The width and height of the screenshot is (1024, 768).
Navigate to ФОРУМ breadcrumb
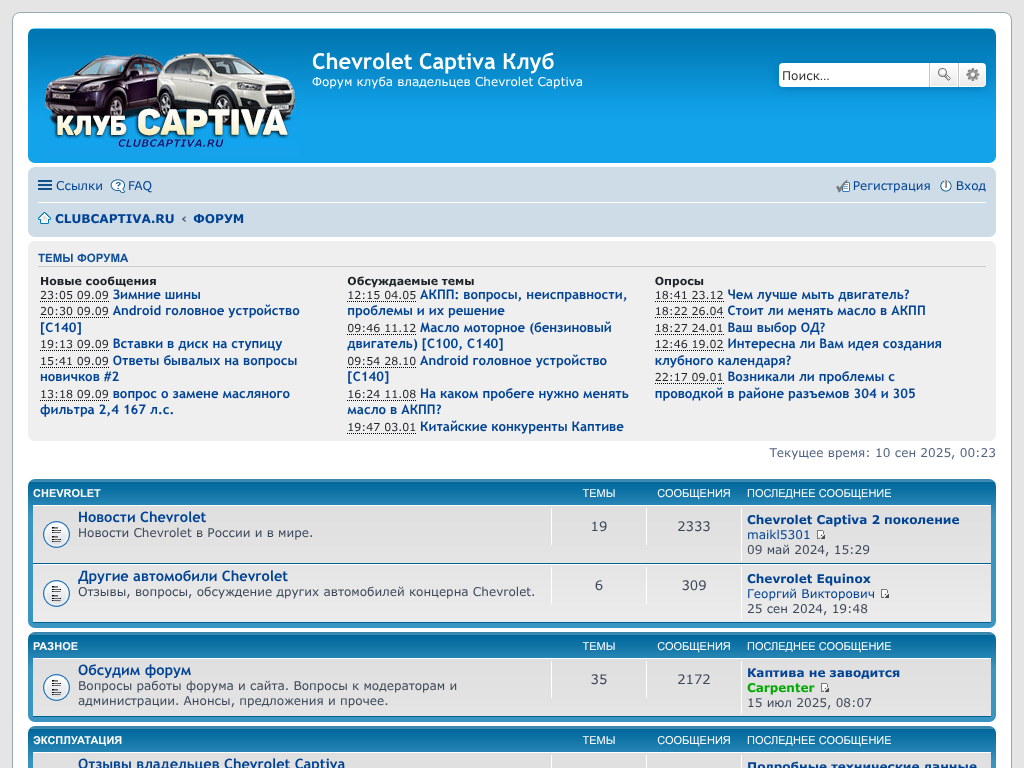(x=218, y=219)
